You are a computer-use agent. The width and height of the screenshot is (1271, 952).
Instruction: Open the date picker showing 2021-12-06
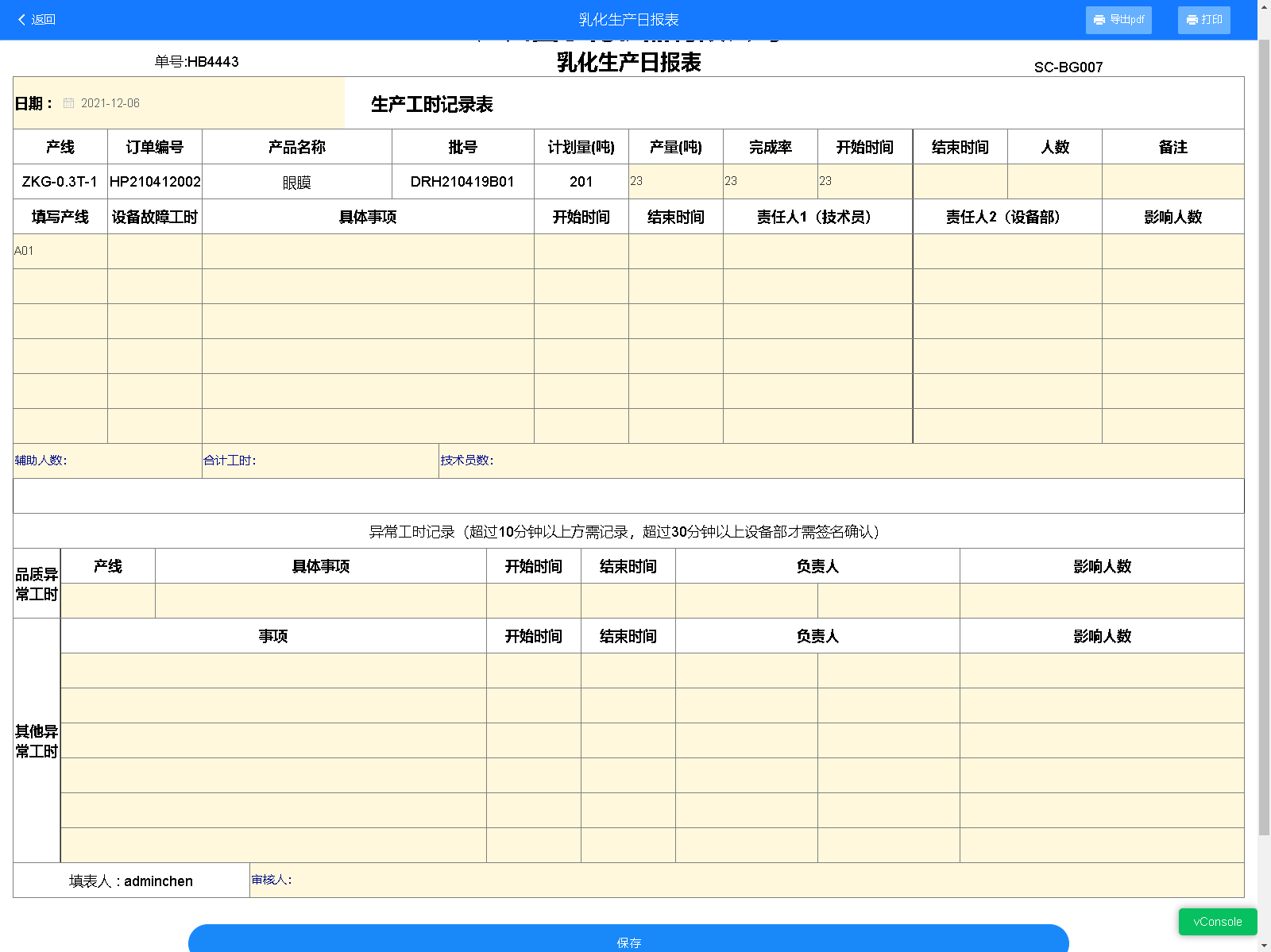(110, 103)
